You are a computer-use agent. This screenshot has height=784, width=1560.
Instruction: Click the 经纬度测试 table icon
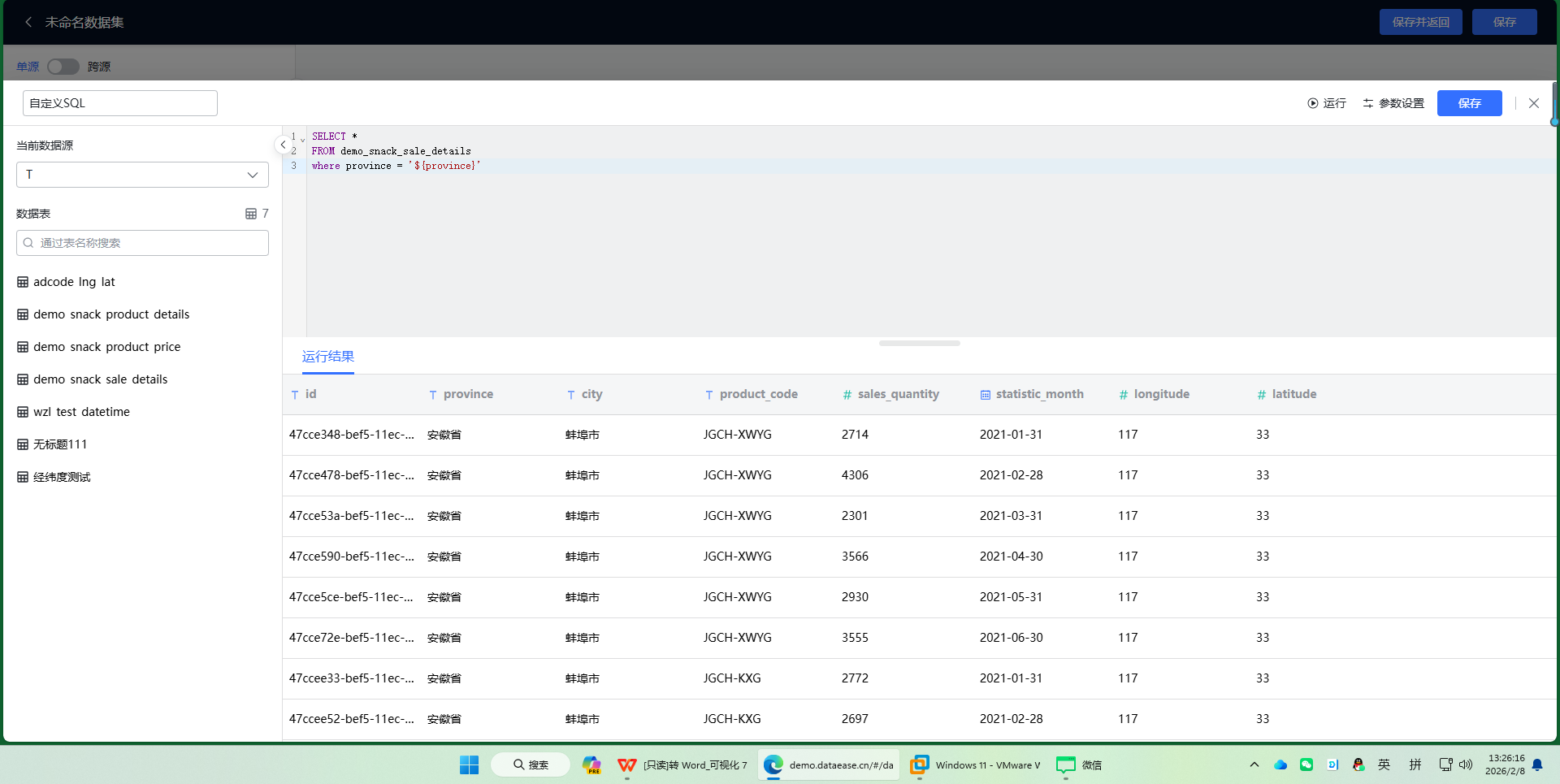(23, 477)
